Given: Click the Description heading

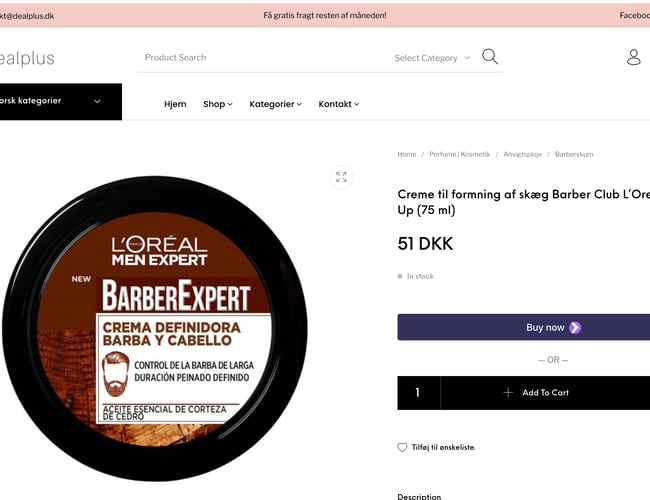Looking at the screenshot, I should click(x=419, y=496).
